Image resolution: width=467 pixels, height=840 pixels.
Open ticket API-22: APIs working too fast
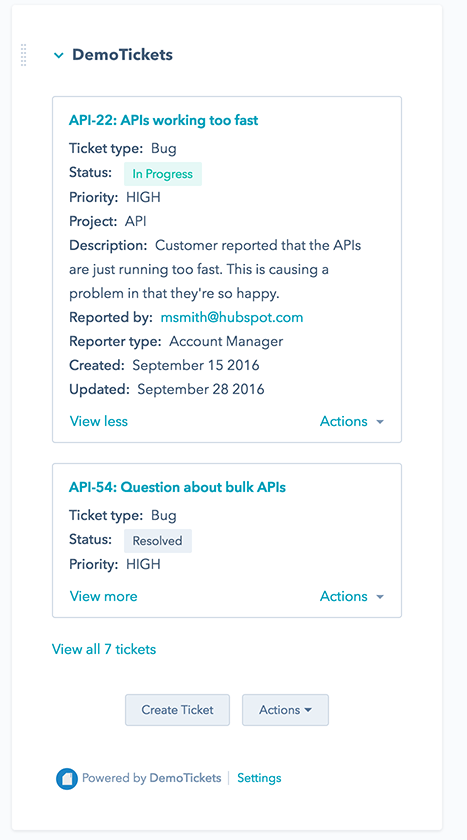163,120
